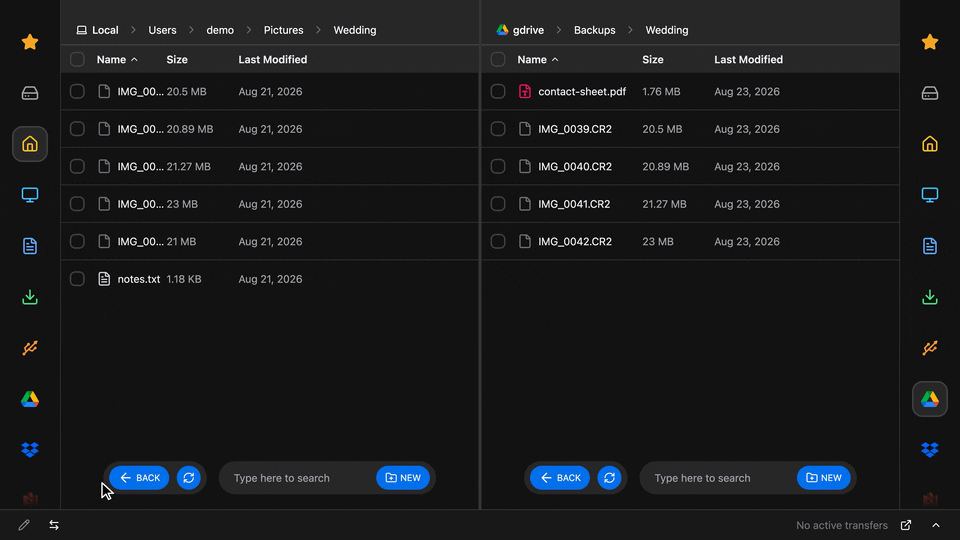Screen dimensions: 960x540
Task: Open Documents icon in left sidebar
Action: coord(30,246)
